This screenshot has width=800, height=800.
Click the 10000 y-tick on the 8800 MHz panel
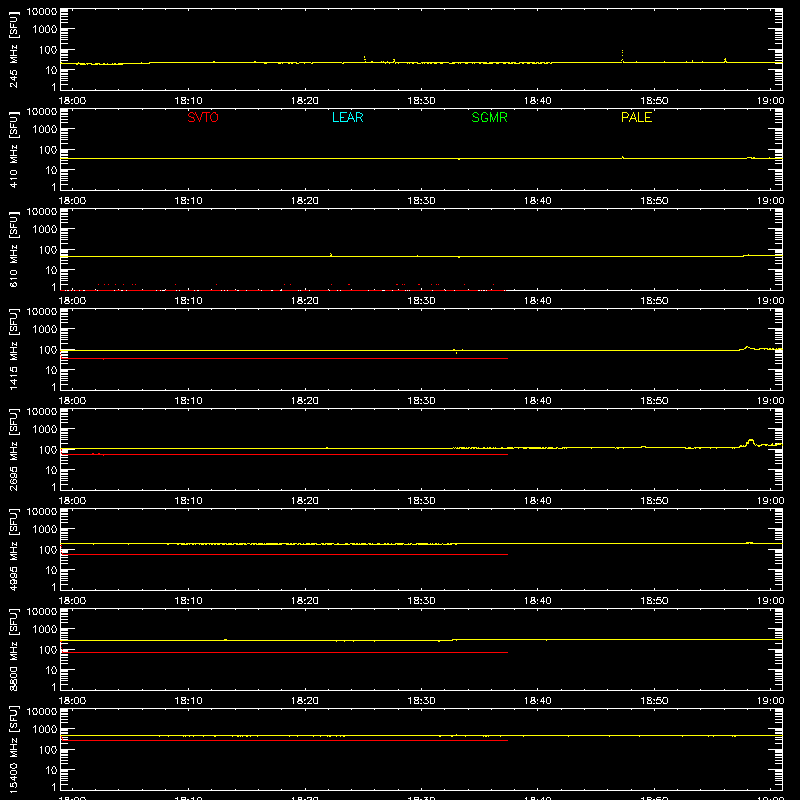click(42, 612)
